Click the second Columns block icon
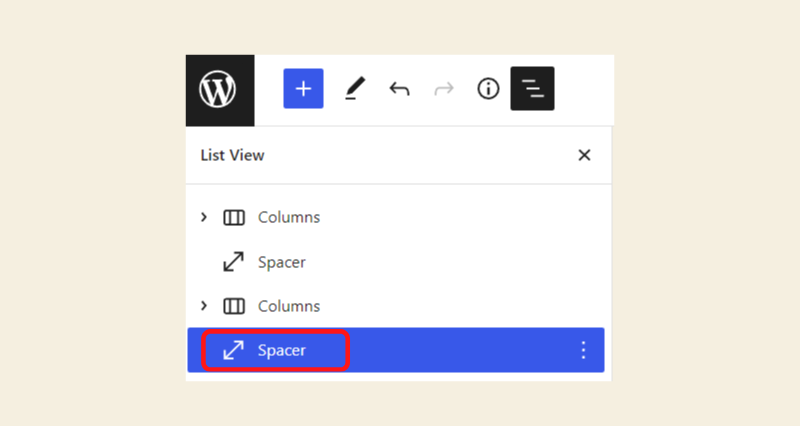The height and width of the screenshot is (426, 800). click(x=234, y=306)
